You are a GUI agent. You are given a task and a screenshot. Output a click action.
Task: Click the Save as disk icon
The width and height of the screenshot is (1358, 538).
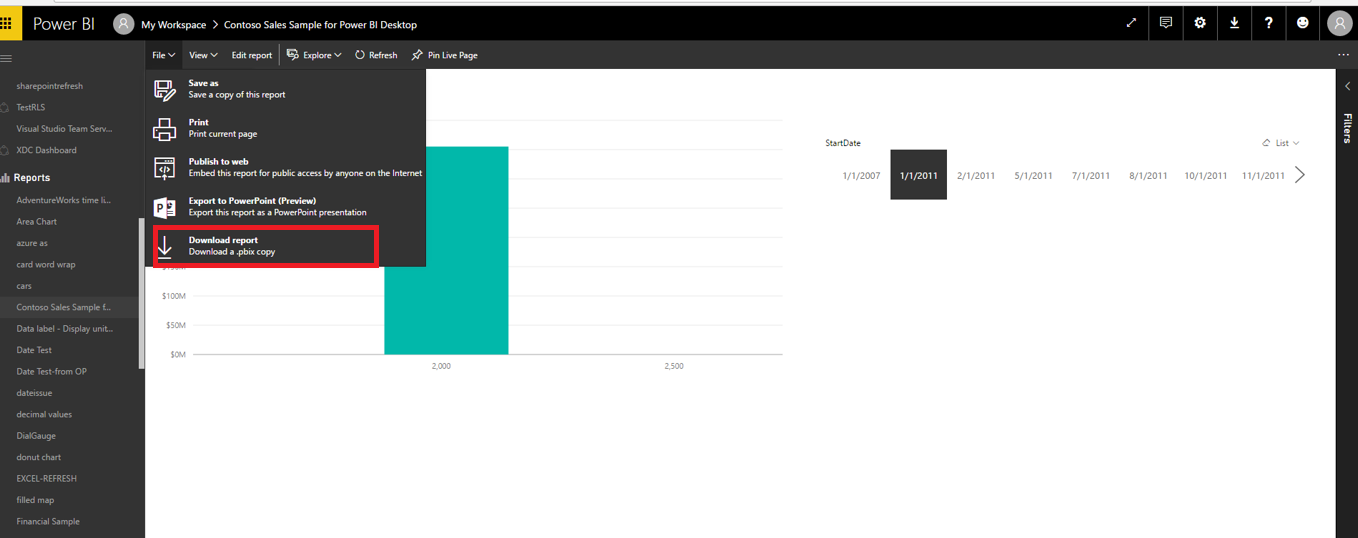tap(165, 89)
